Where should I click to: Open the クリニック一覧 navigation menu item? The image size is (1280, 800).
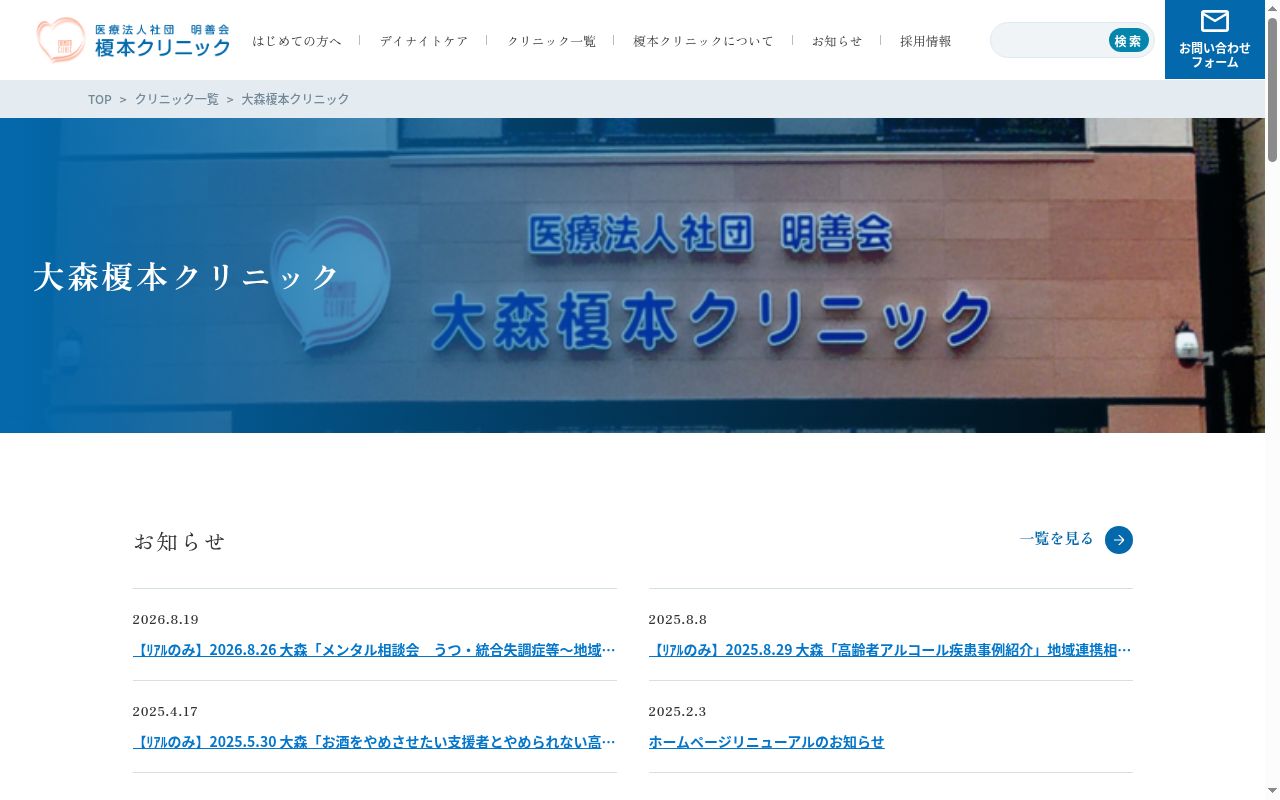[x=551, y=41]
